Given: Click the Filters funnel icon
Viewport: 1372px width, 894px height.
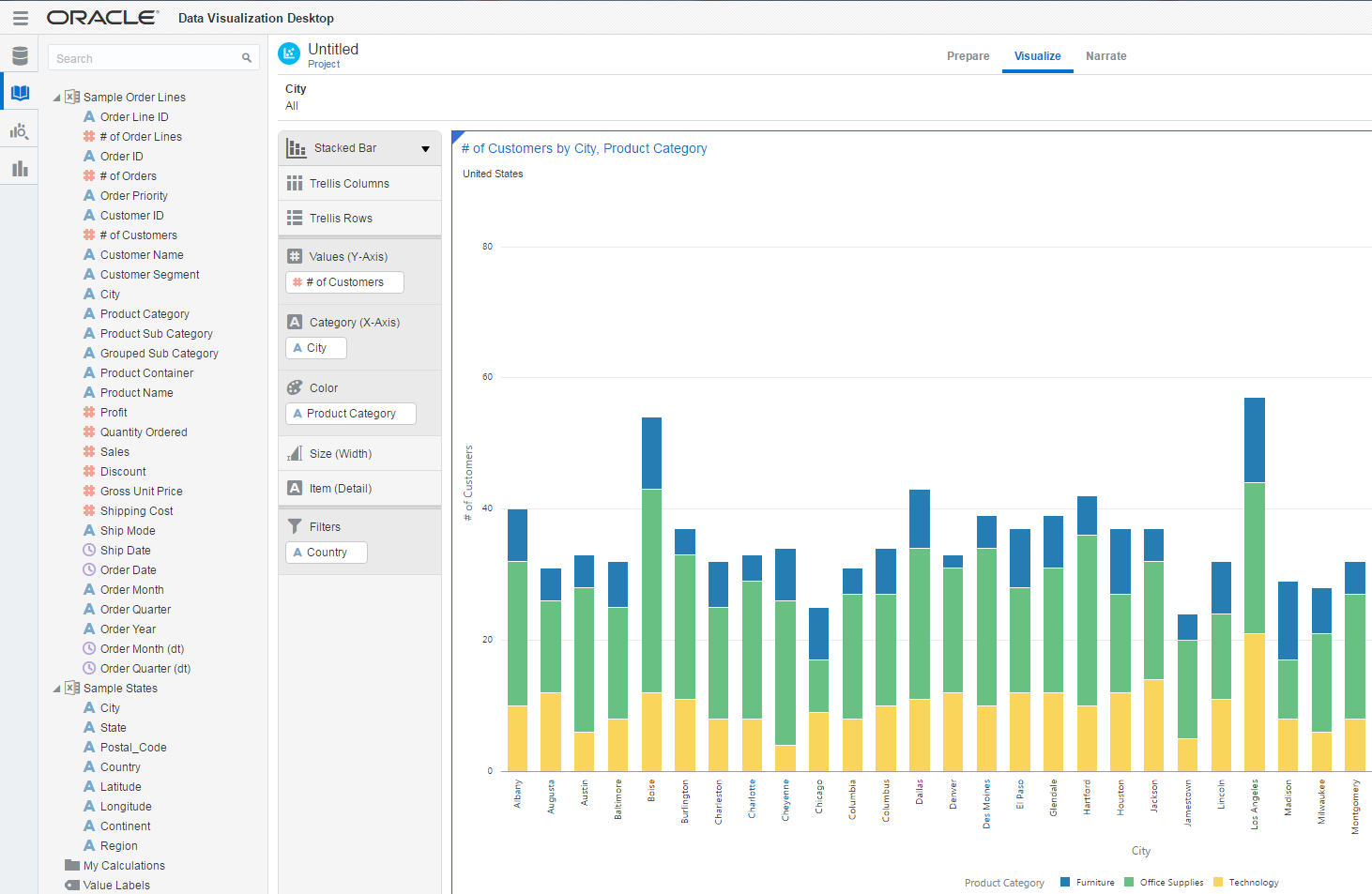Looking at the screenshot, I should pos(295,526).
